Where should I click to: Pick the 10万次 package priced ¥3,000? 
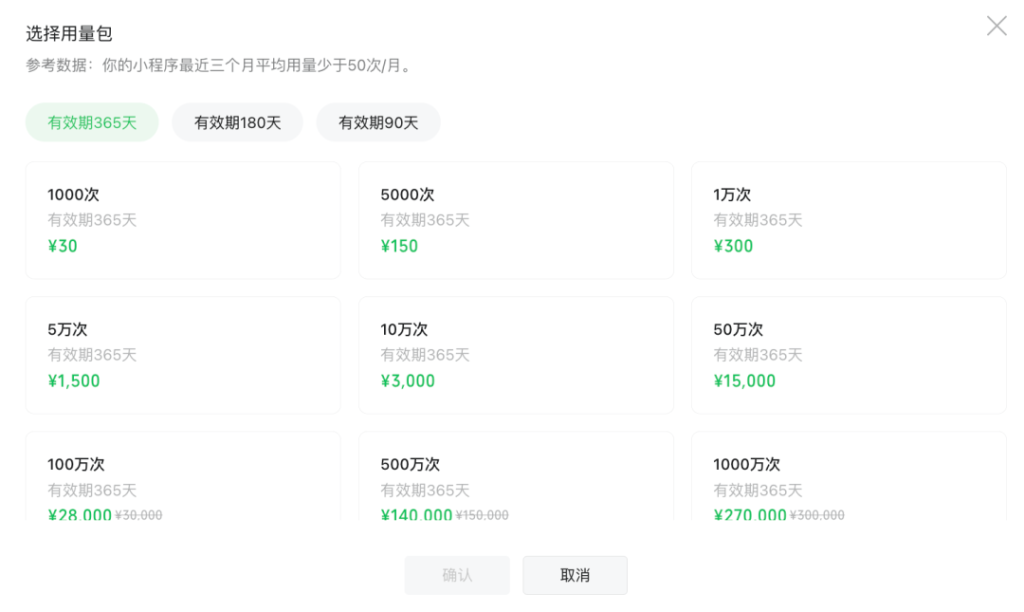click(516, 355)
